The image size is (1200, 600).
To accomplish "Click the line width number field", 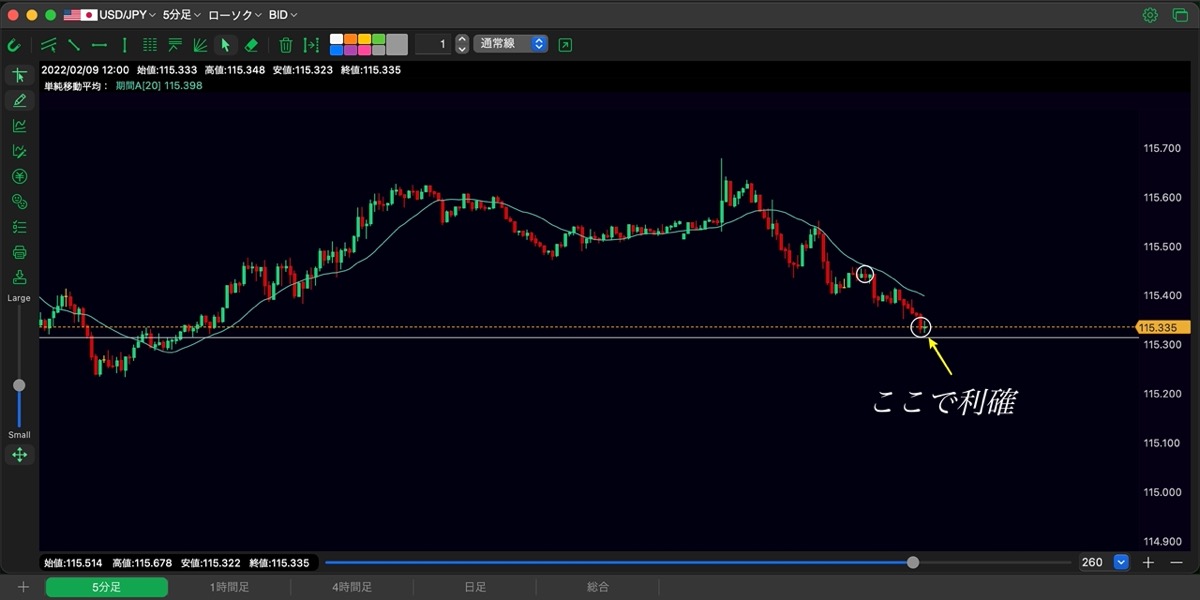I will [432, 44].
